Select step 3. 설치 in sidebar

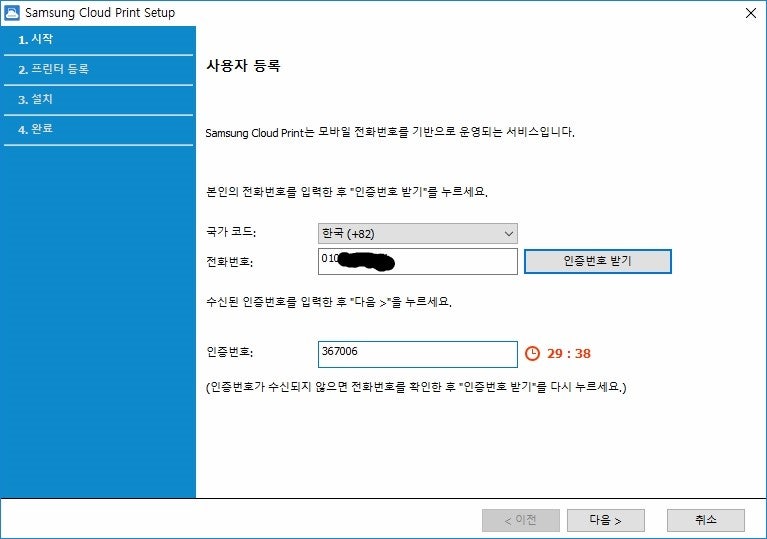click(98, 100)
